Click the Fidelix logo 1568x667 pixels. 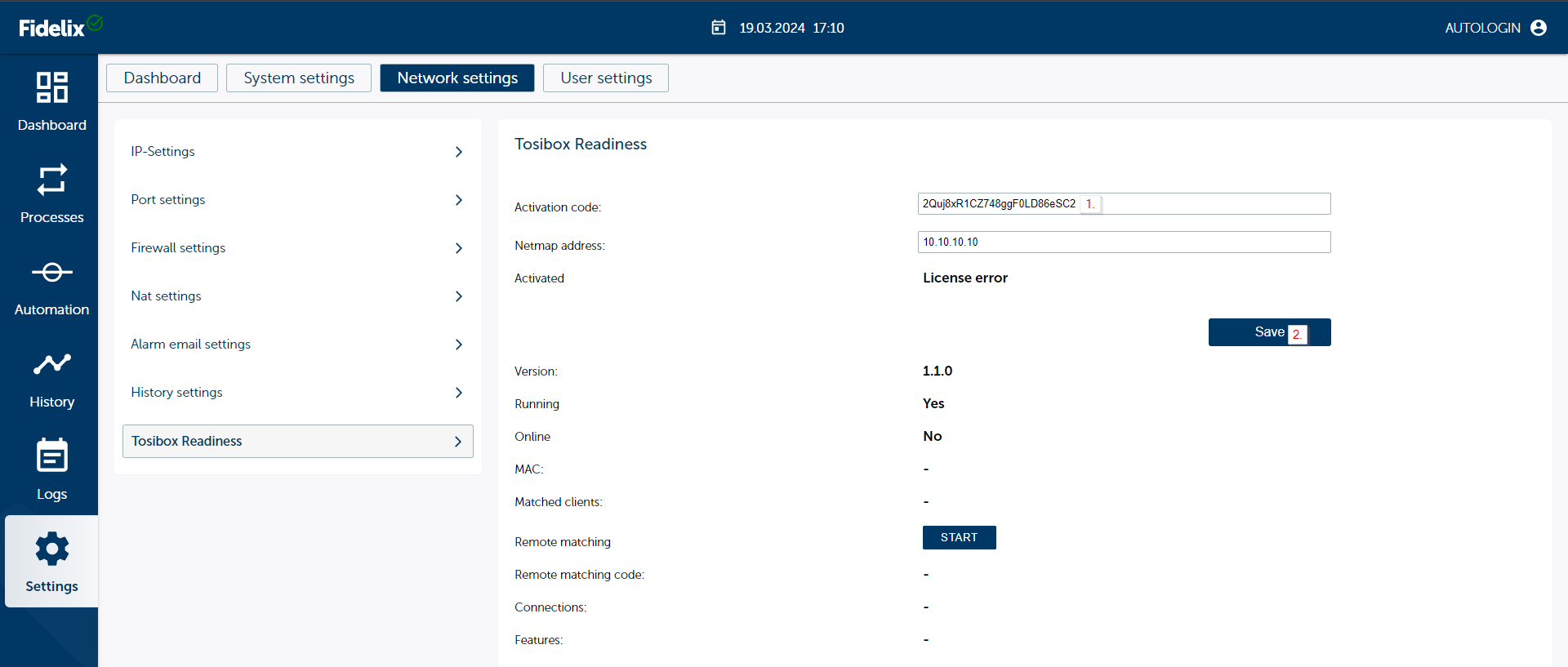click(x=51, y=29)
